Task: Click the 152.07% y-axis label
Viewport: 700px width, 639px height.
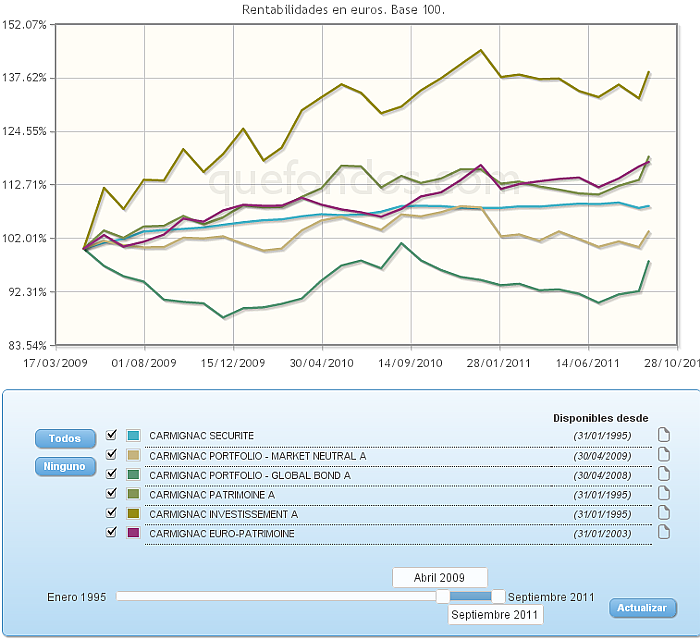Action: pos(24,25)
